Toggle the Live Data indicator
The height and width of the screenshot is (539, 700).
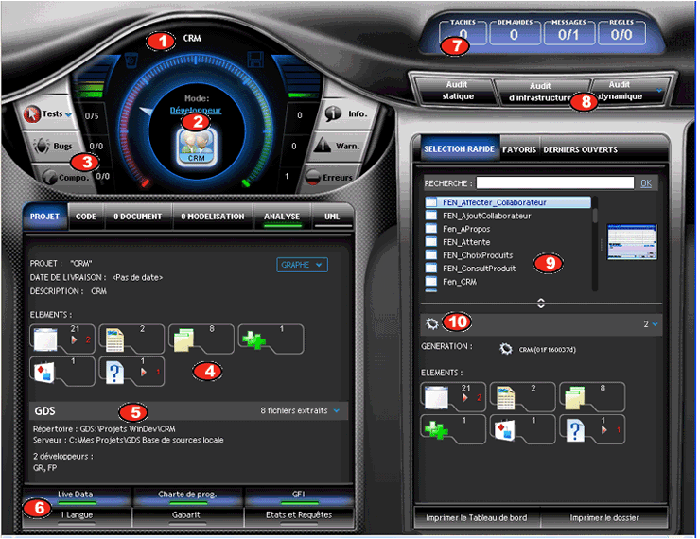(75, 495)
